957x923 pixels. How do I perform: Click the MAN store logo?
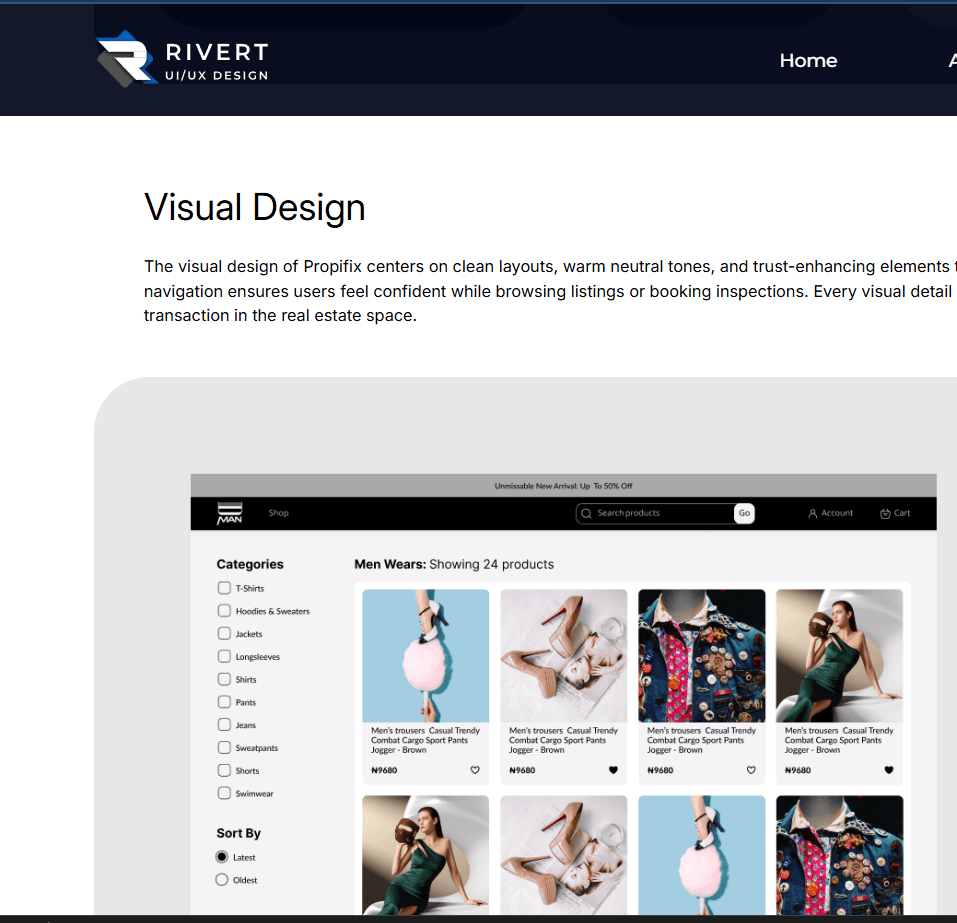point(229,513)
